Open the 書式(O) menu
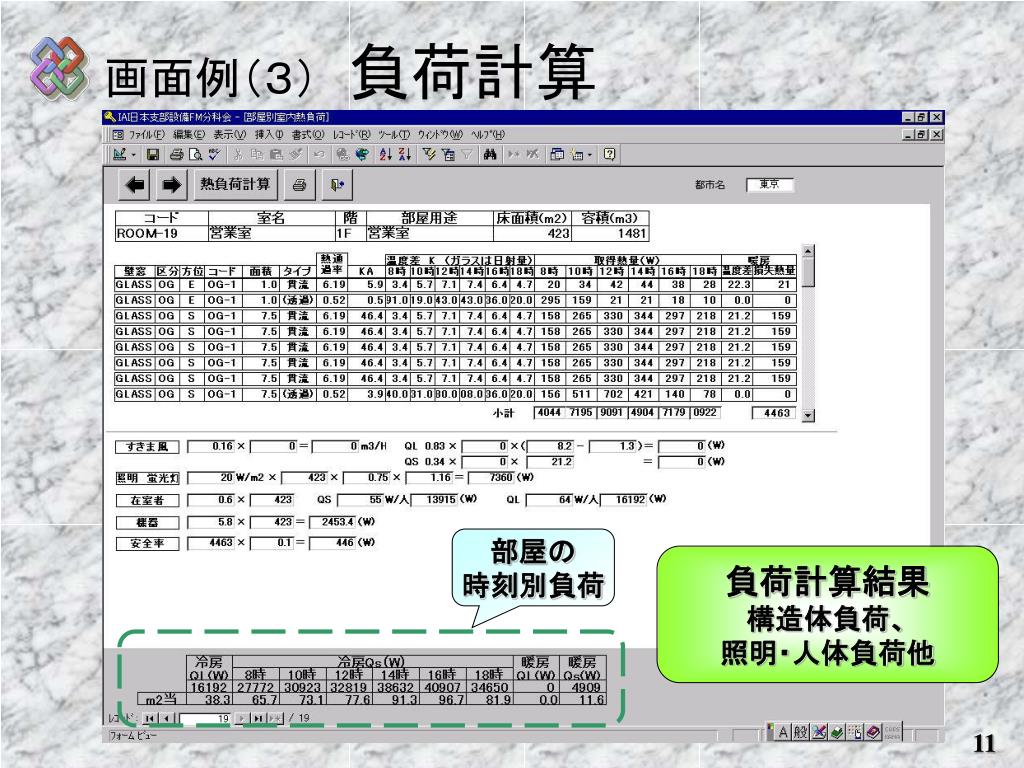Viewport: 1024px width, 768px height. point(308,135)
